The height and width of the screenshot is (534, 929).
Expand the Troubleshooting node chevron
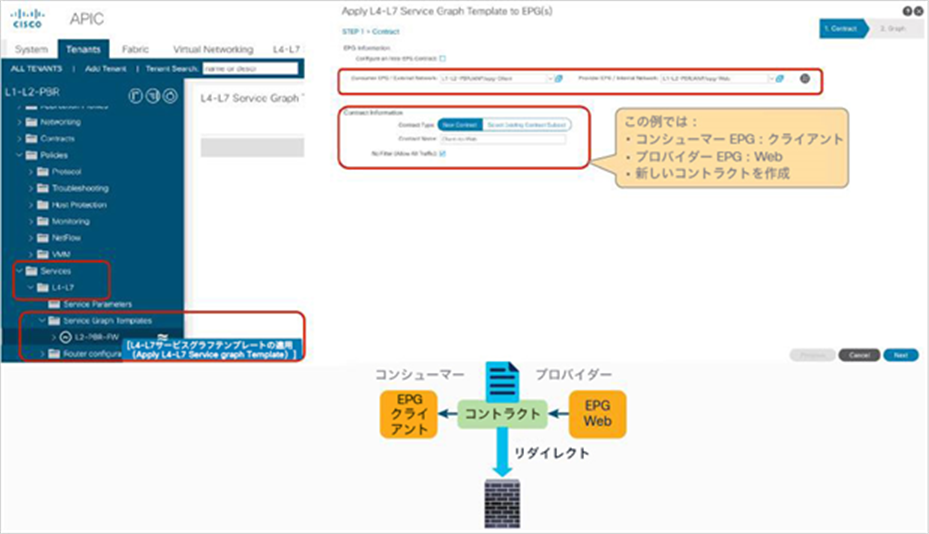tap(30, 188)
